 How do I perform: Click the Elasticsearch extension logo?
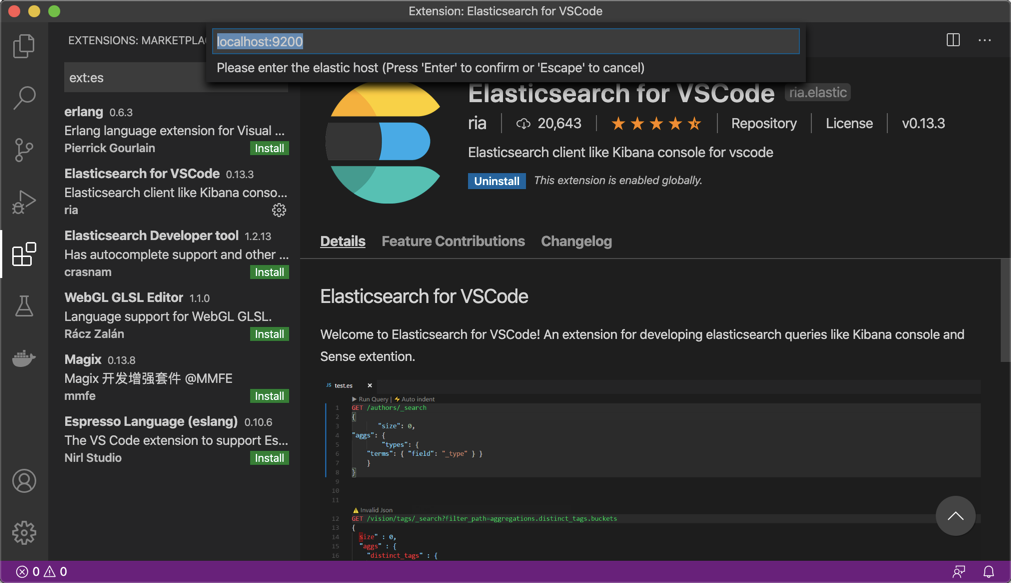click(385, 143)
